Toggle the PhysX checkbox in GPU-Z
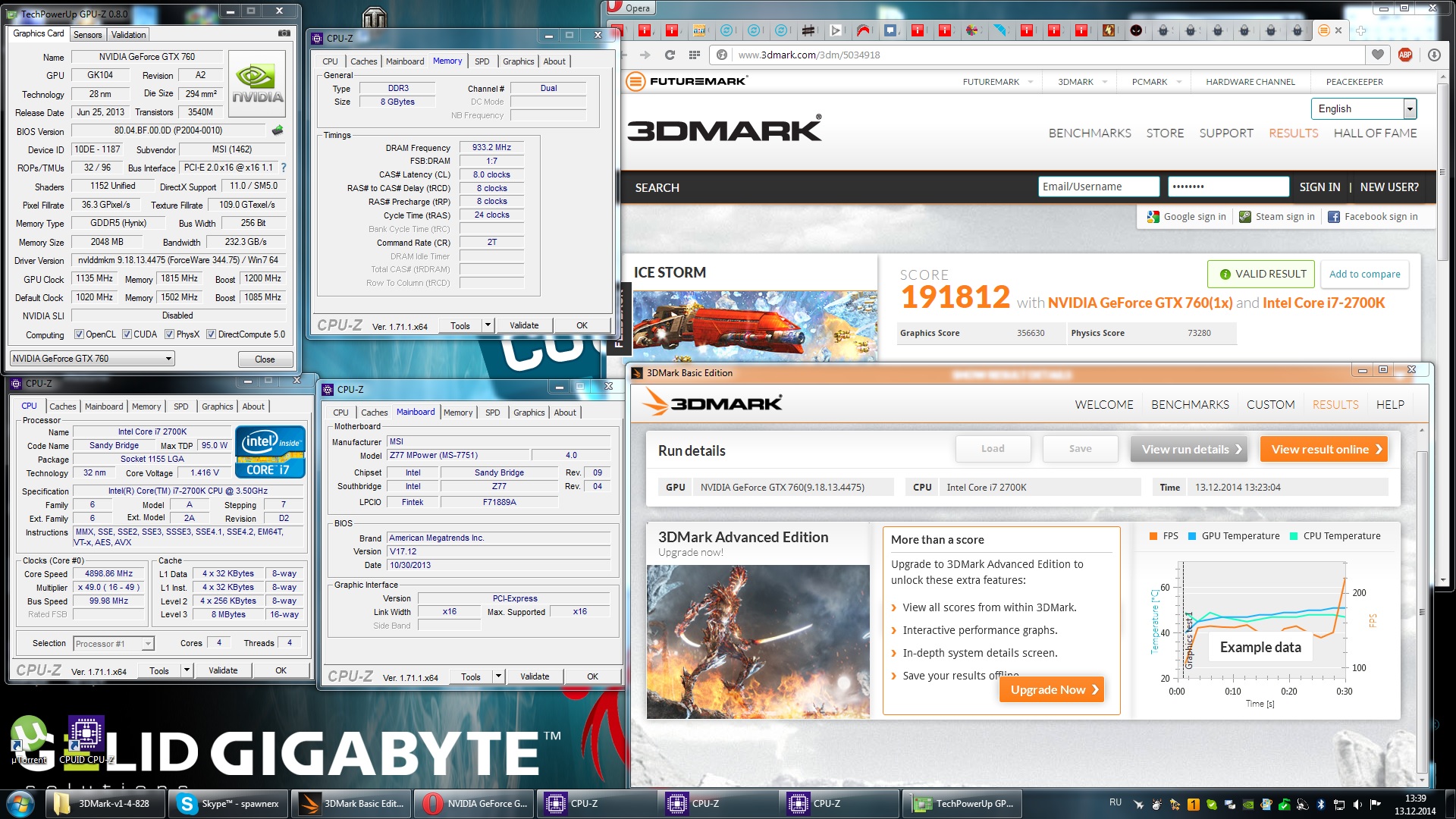This screenshot has height=819, width=1456. point(170,334)
